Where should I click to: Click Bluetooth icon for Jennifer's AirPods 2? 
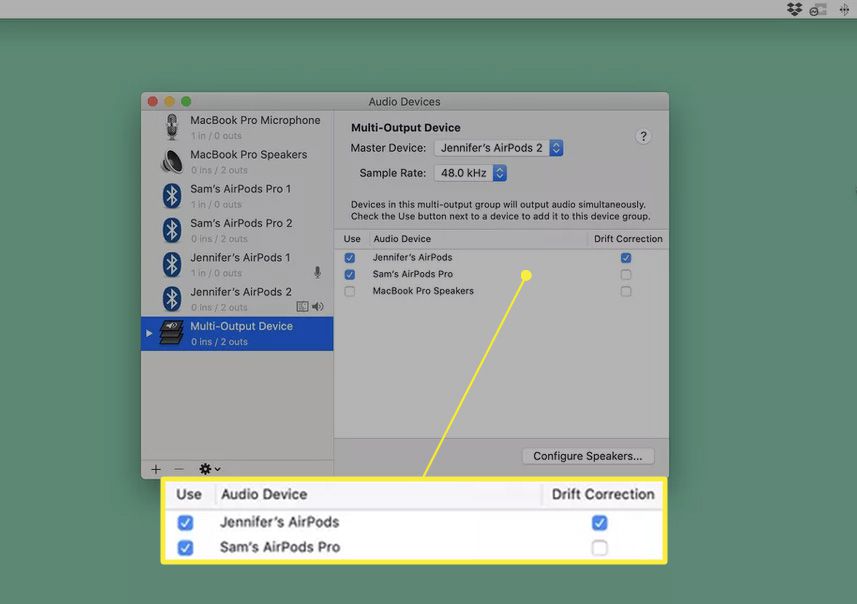[x=171, y=298]
